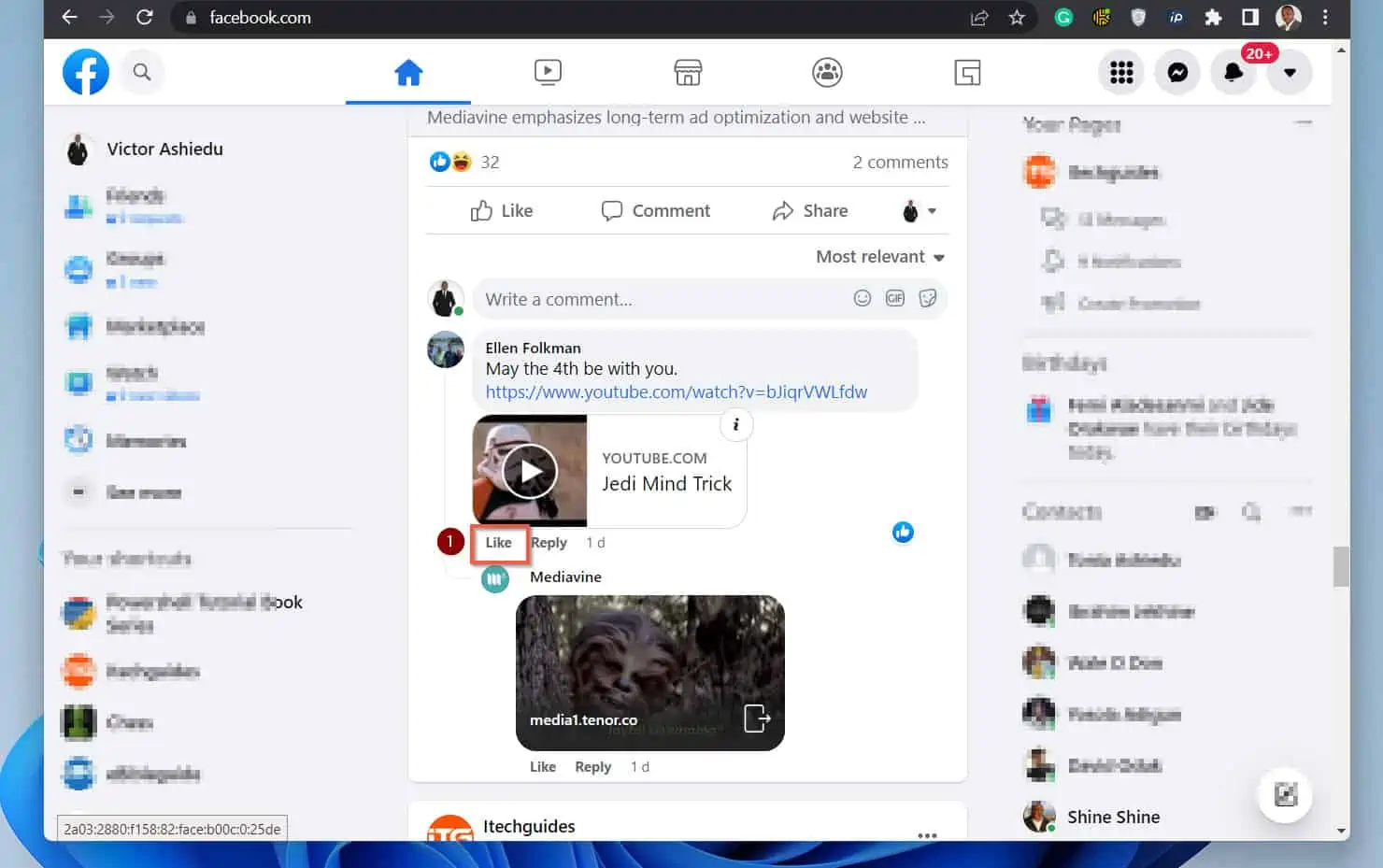This screenshot has height=868, width=1383.
Task: Expand the account dropdown arrow
Action: pyautogui.click(x=1290, y=72)
